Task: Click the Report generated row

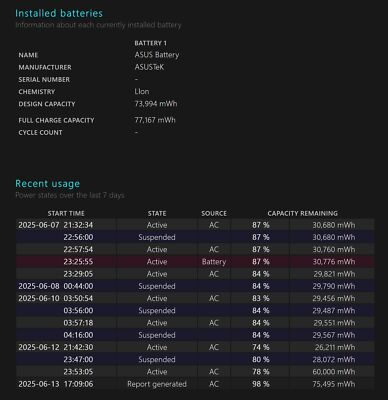Action: pyautogui.click(x=195, y=384)
